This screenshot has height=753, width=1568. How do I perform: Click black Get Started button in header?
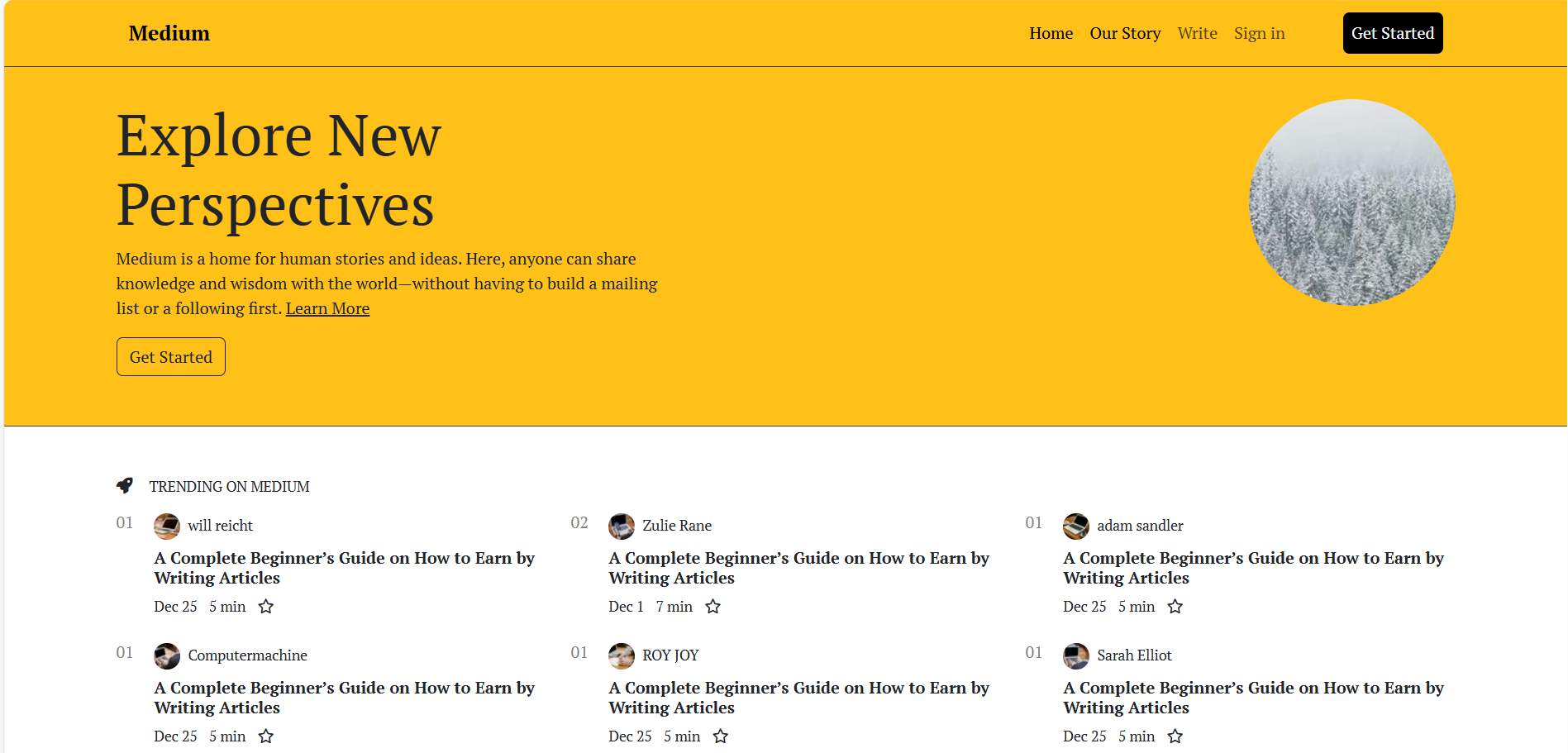(x=1393, y=33)
